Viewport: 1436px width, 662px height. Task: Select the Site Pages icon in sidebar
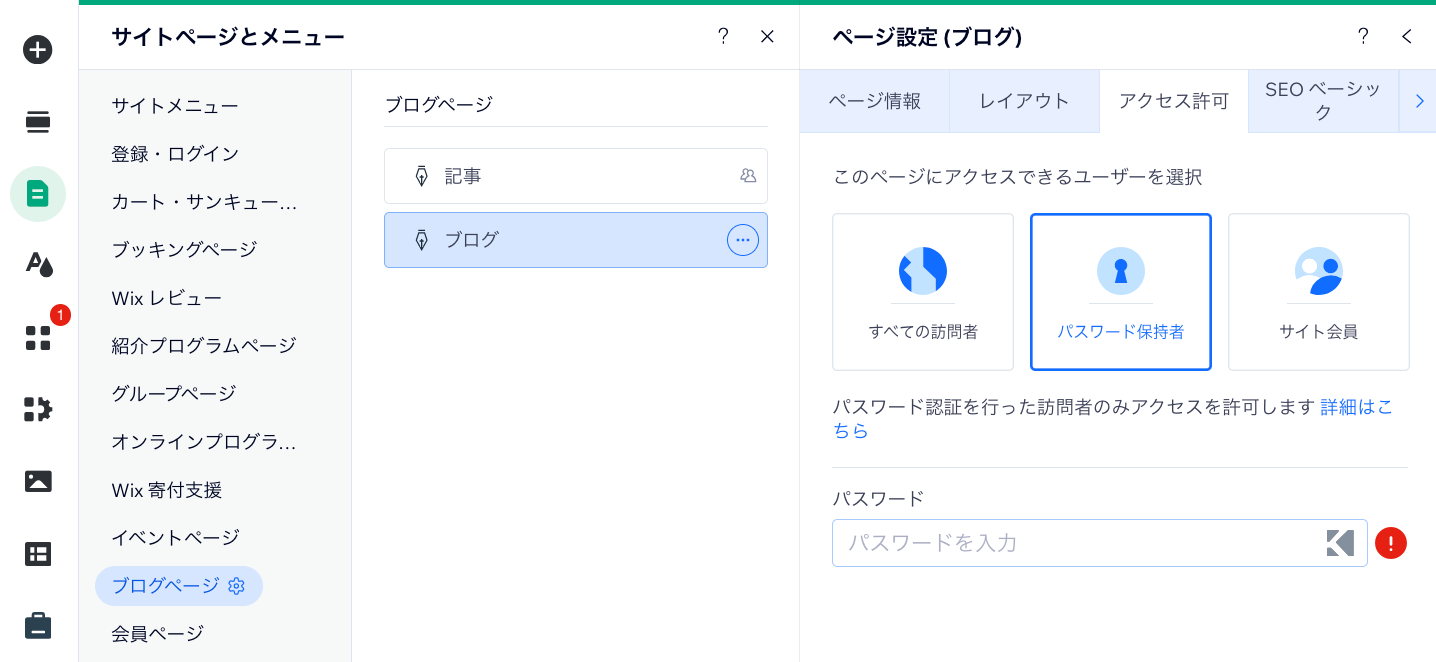pos(38,193)
